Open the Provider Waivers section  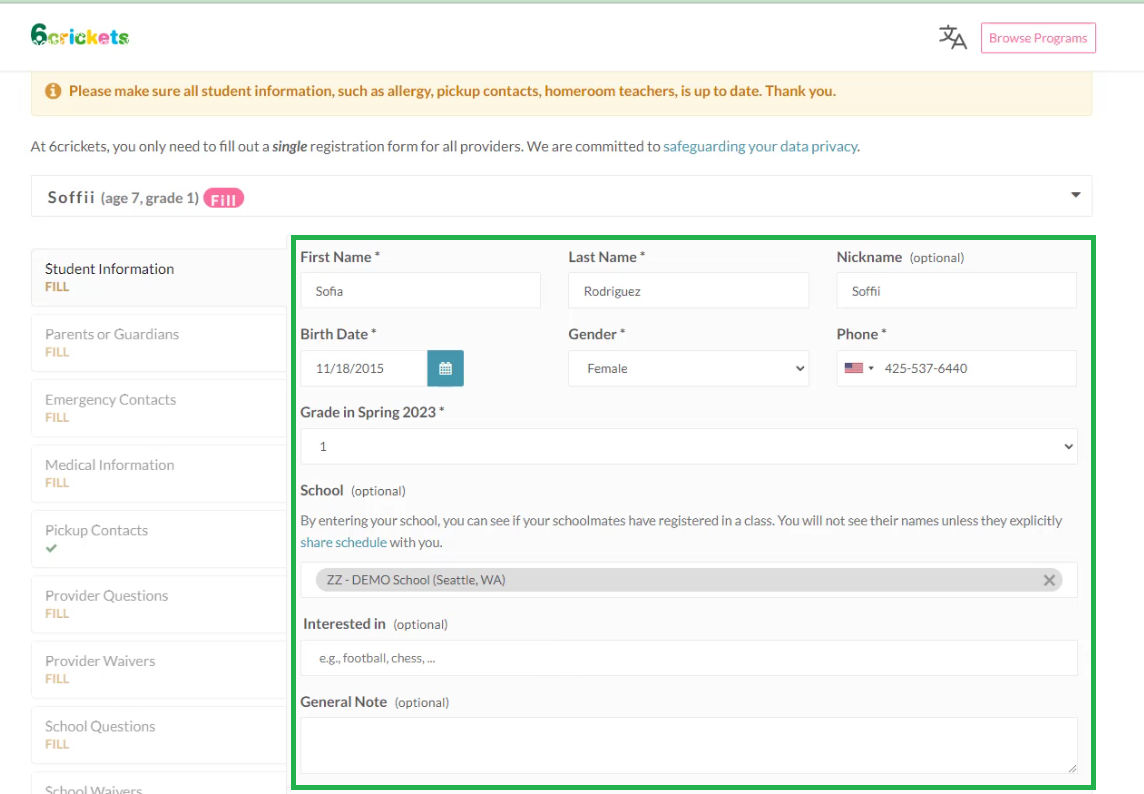(100, 661)
